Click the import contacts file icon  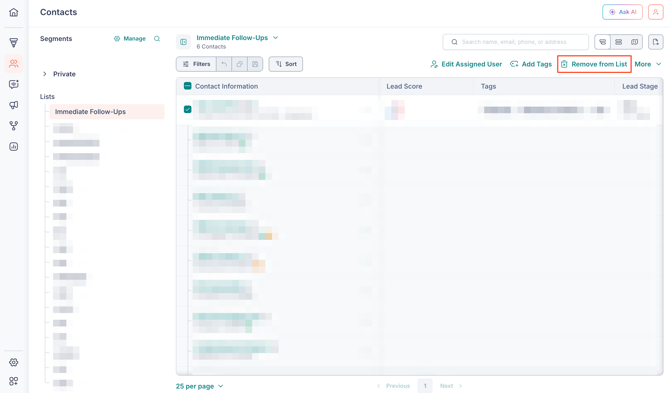point(655,42)
